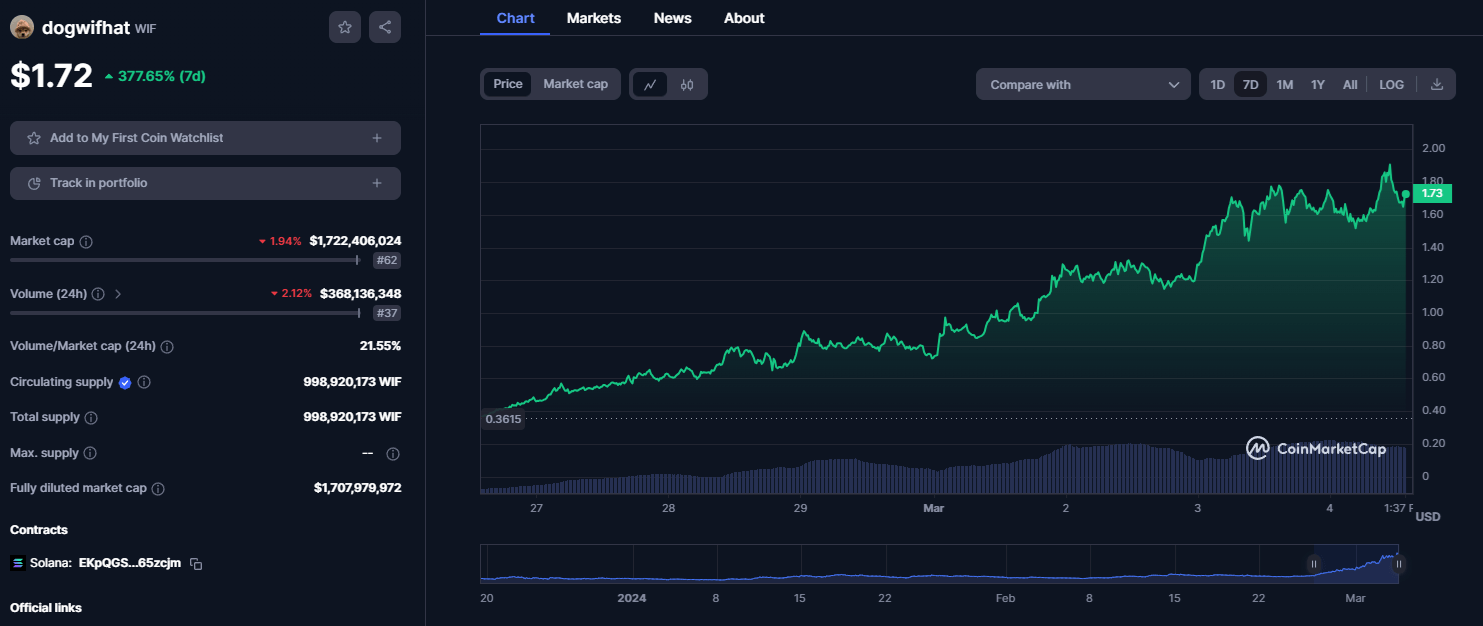Open the News tab

[672, 18]
